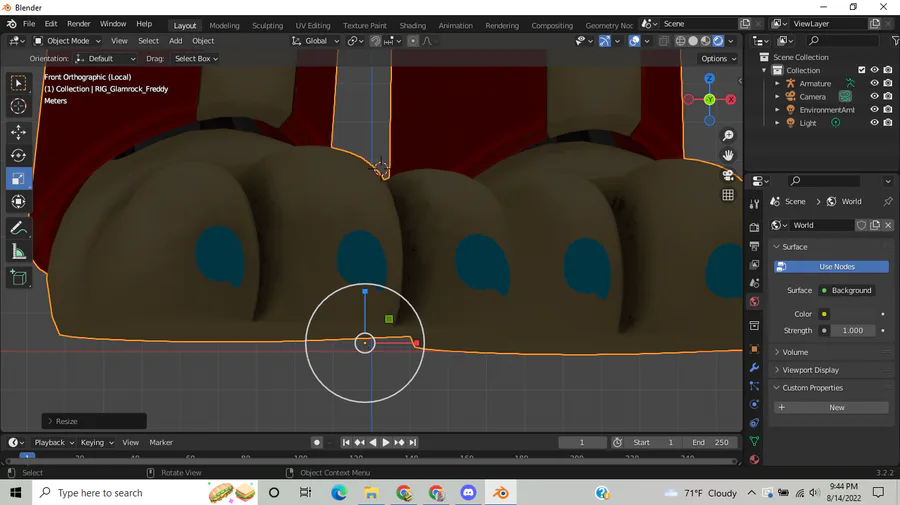Select the Select Box tool in toolbar

coord(18,83)
